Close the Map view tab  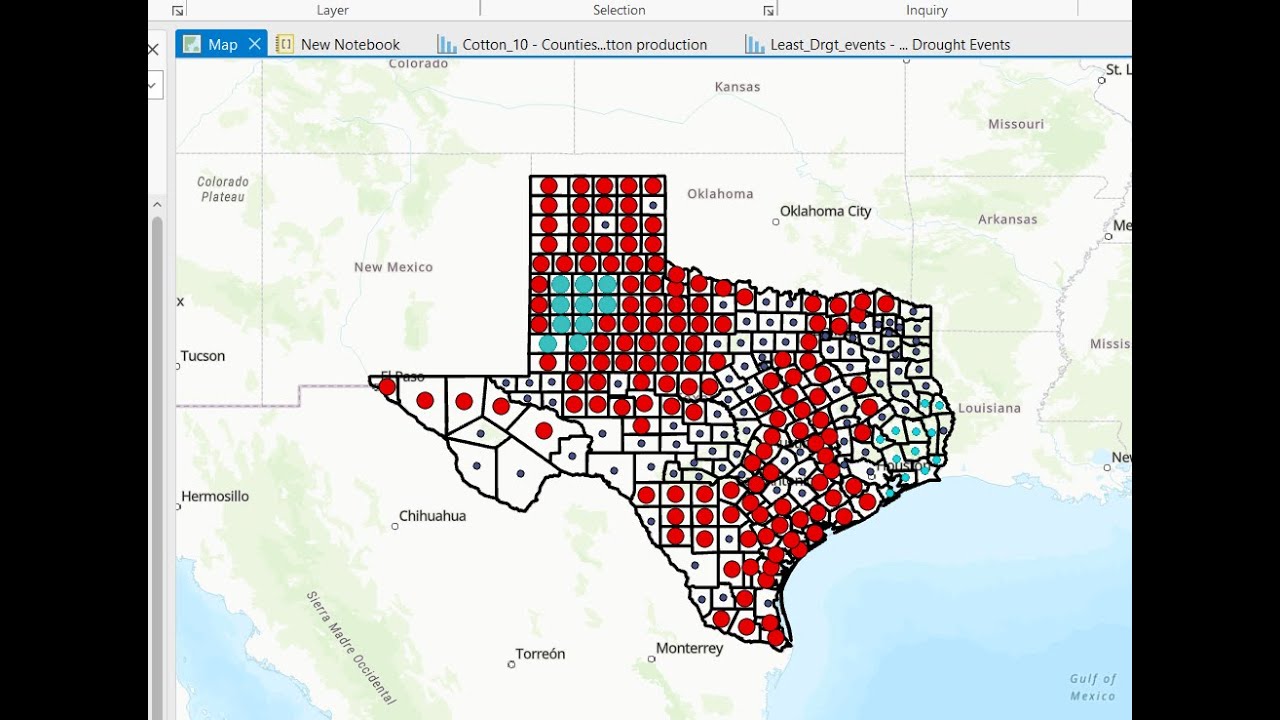(x=254, y=44)
